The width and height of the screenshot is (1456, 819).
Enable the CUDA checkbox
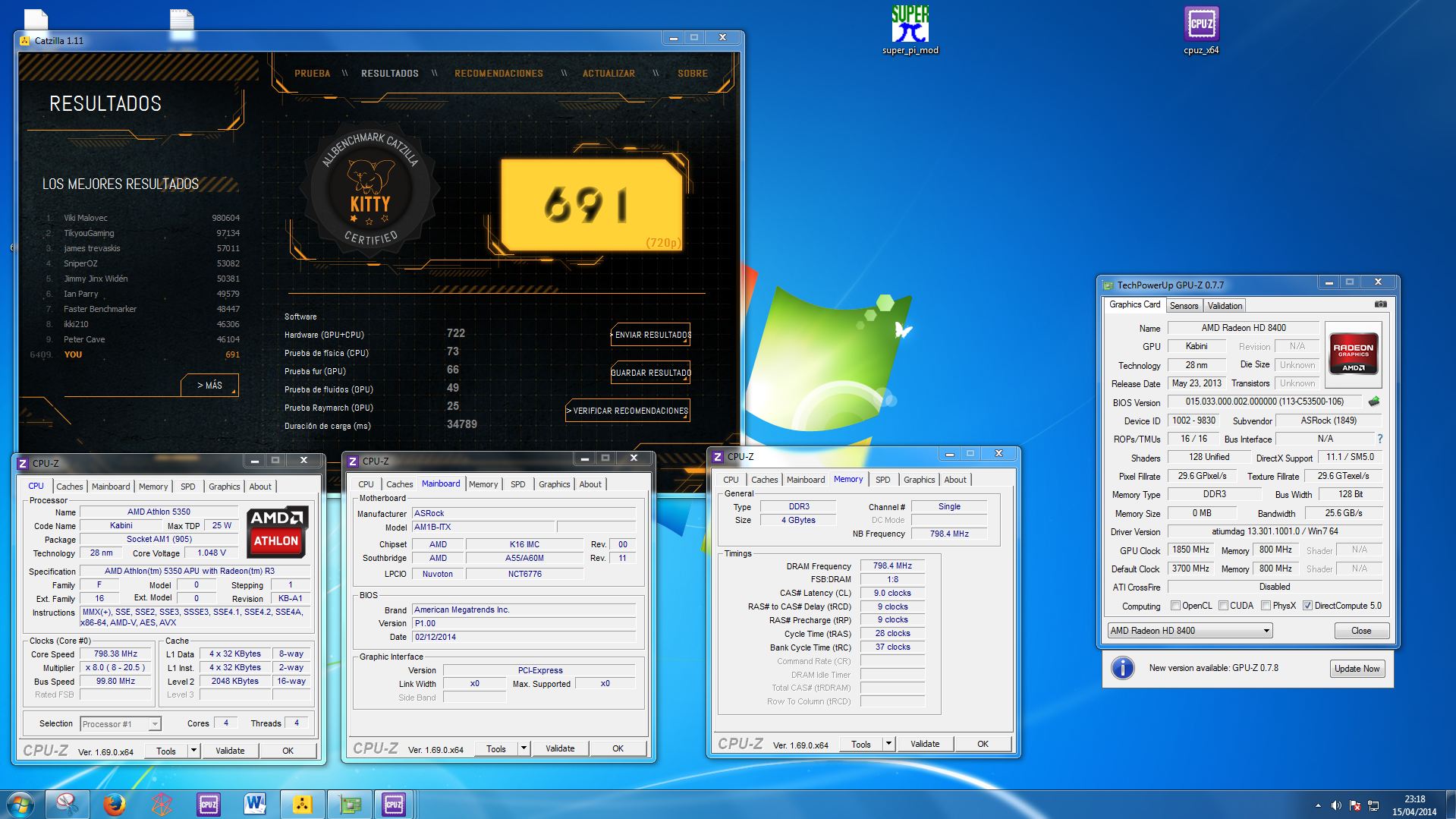(x=1223, y=606)
